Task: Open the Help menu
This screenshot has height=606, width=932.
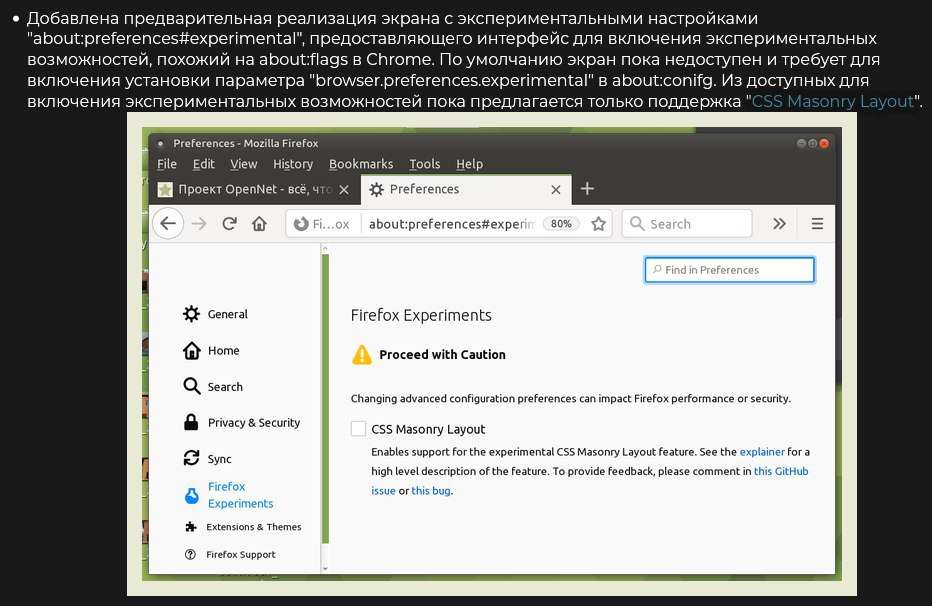Action: pyautogui.click(x=470, y=164)
